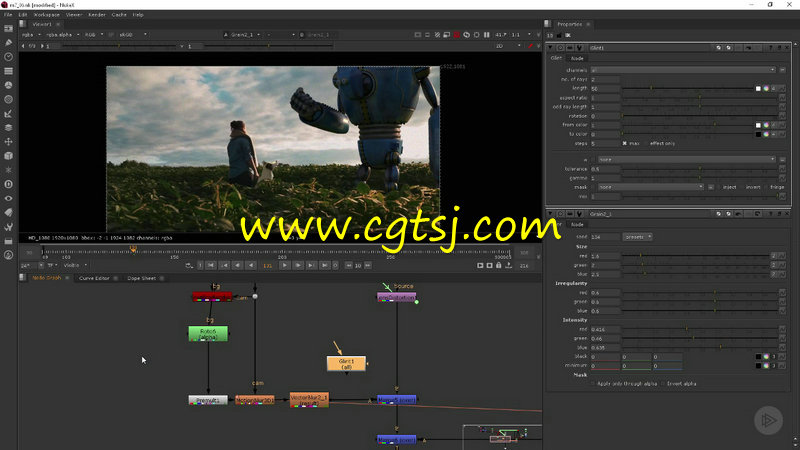The width and height of the screenshot is (800, 450).
Task: Toggle the 'effect only' checkbox
Action: coord(646,143)
